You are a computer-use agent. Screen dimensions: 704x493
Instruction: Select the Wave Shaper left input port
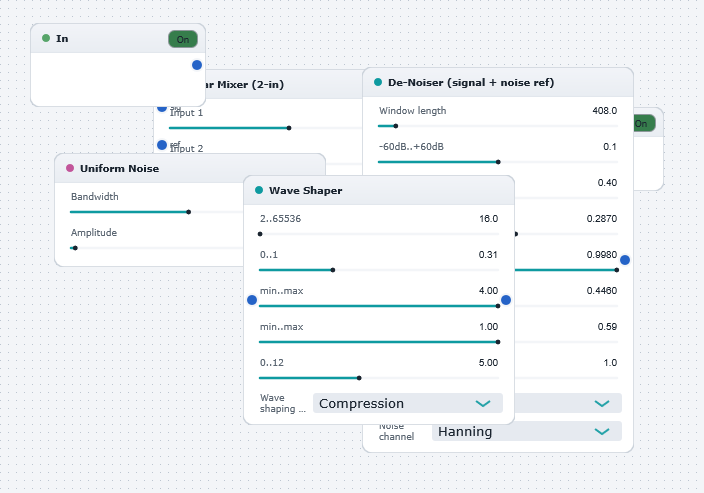pyautogui.click(x=252, y=300)
